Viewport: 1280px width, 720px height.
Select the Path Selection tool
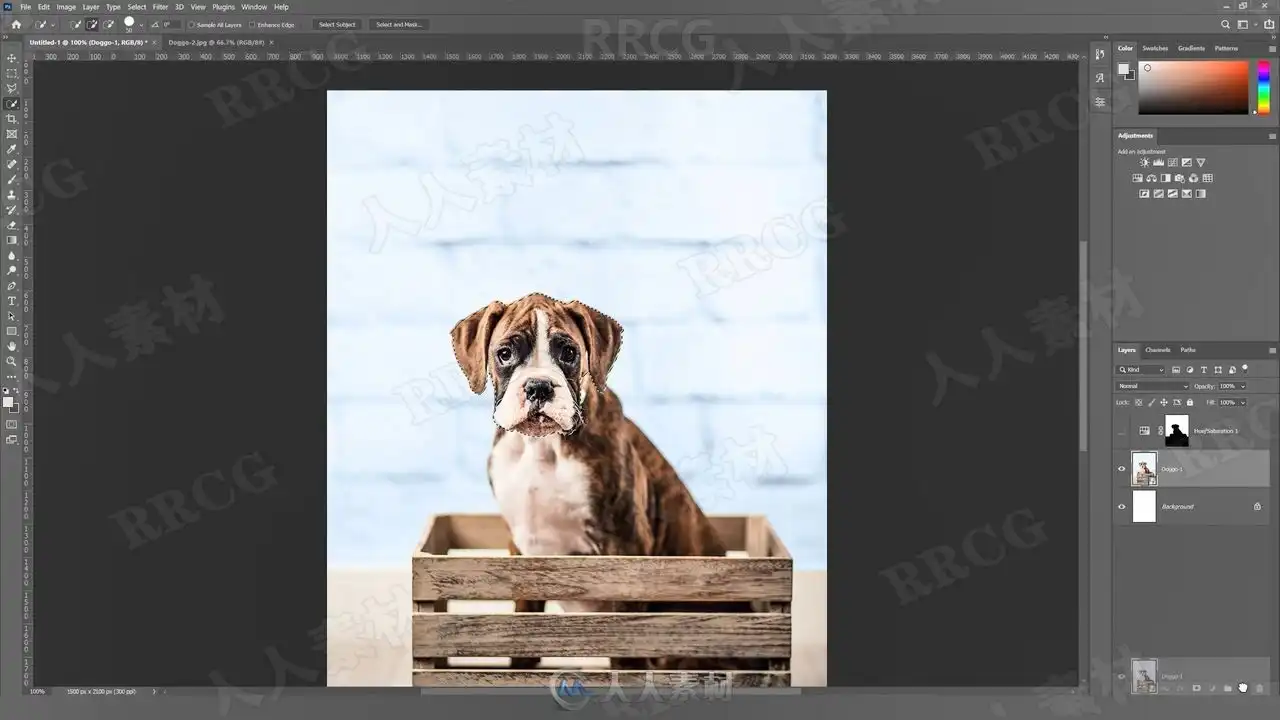pos(12,316)
